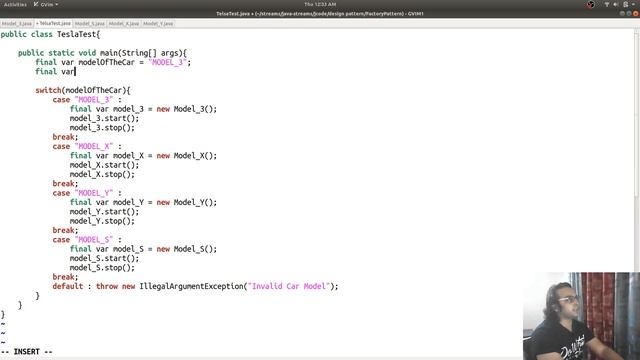Click the incomplete 'final var' line
The width and height of the screenshot is (640, 360).
click(x=55, y=72)
